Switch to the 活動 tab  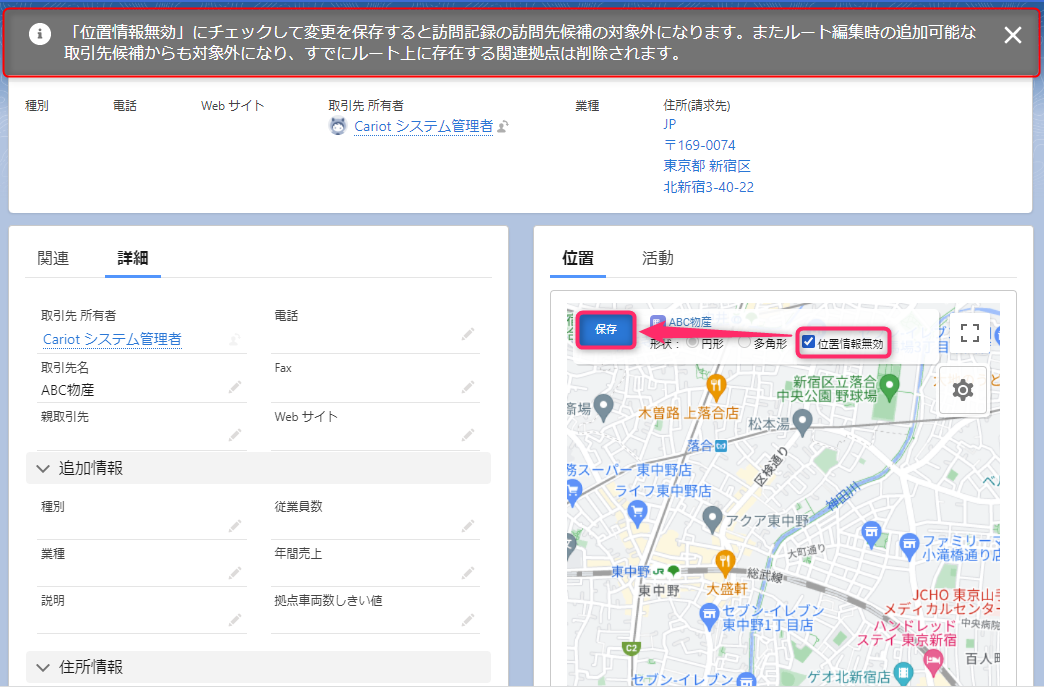coord(657,258)
